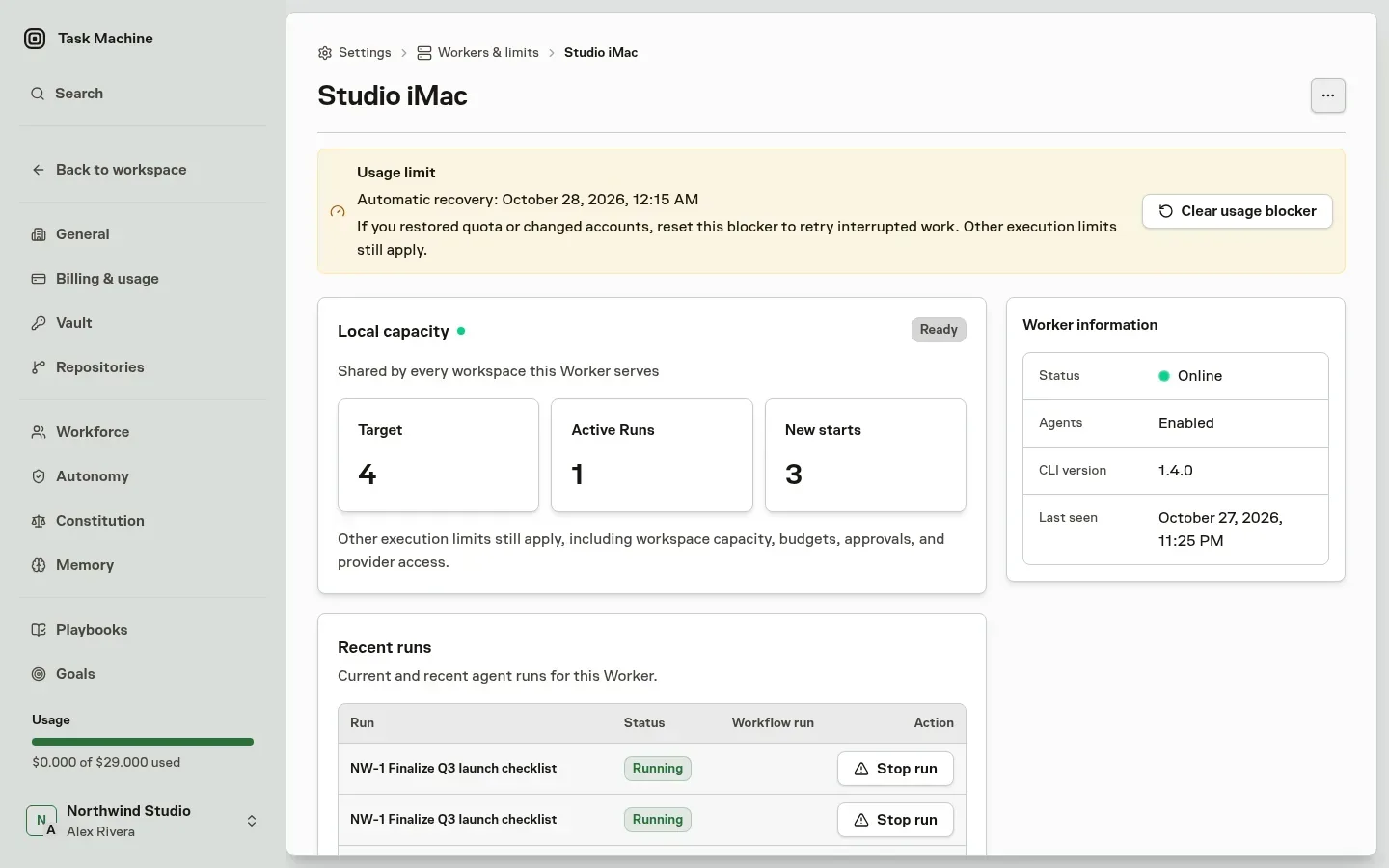The height and width of the screenshot is (868, 1389).
Task: Click the green Usage progress bar
Action: click(143, 742)
